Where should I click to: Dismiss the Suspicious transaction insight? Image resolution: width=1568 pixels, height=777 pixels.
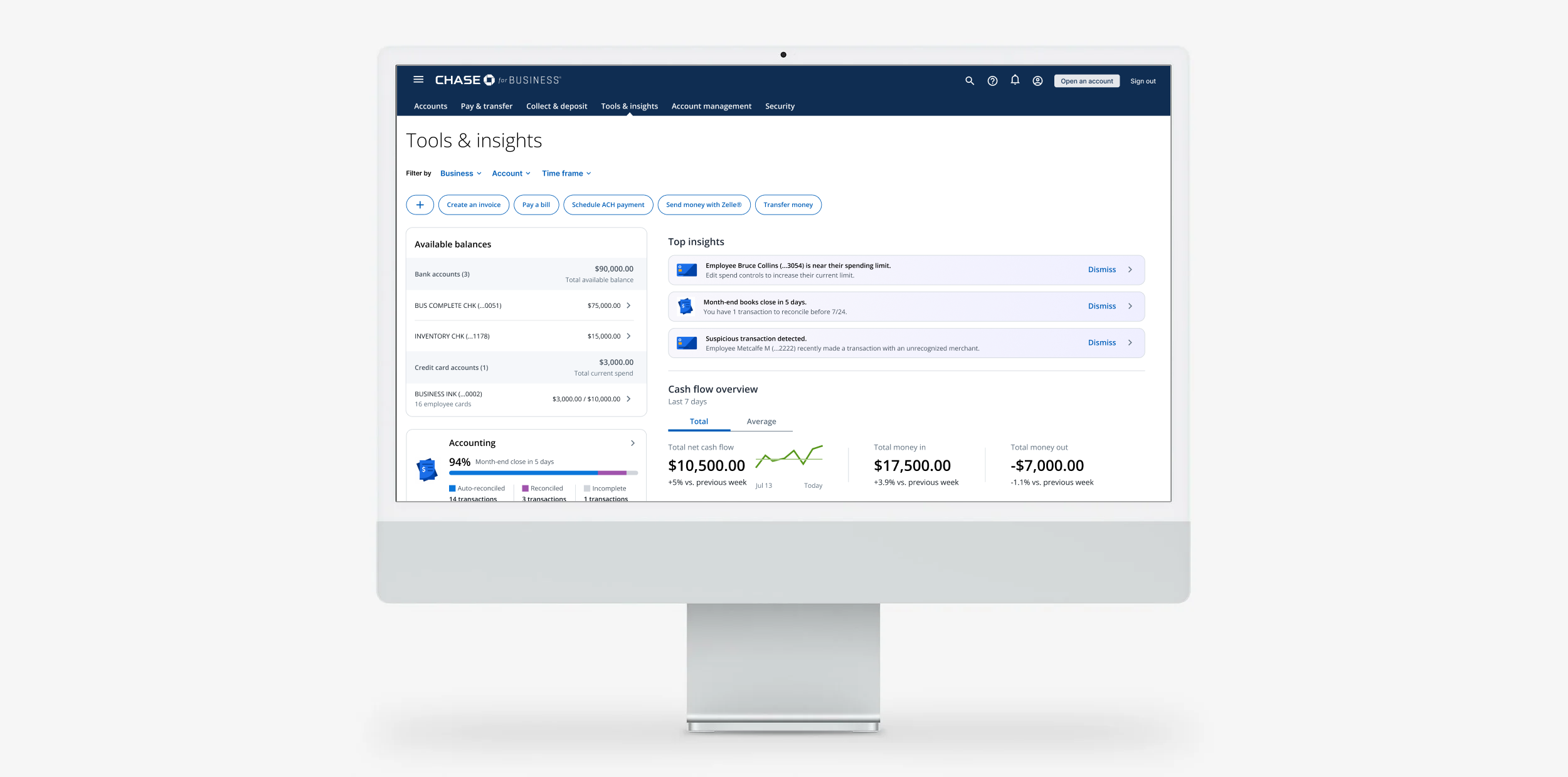1101,343
